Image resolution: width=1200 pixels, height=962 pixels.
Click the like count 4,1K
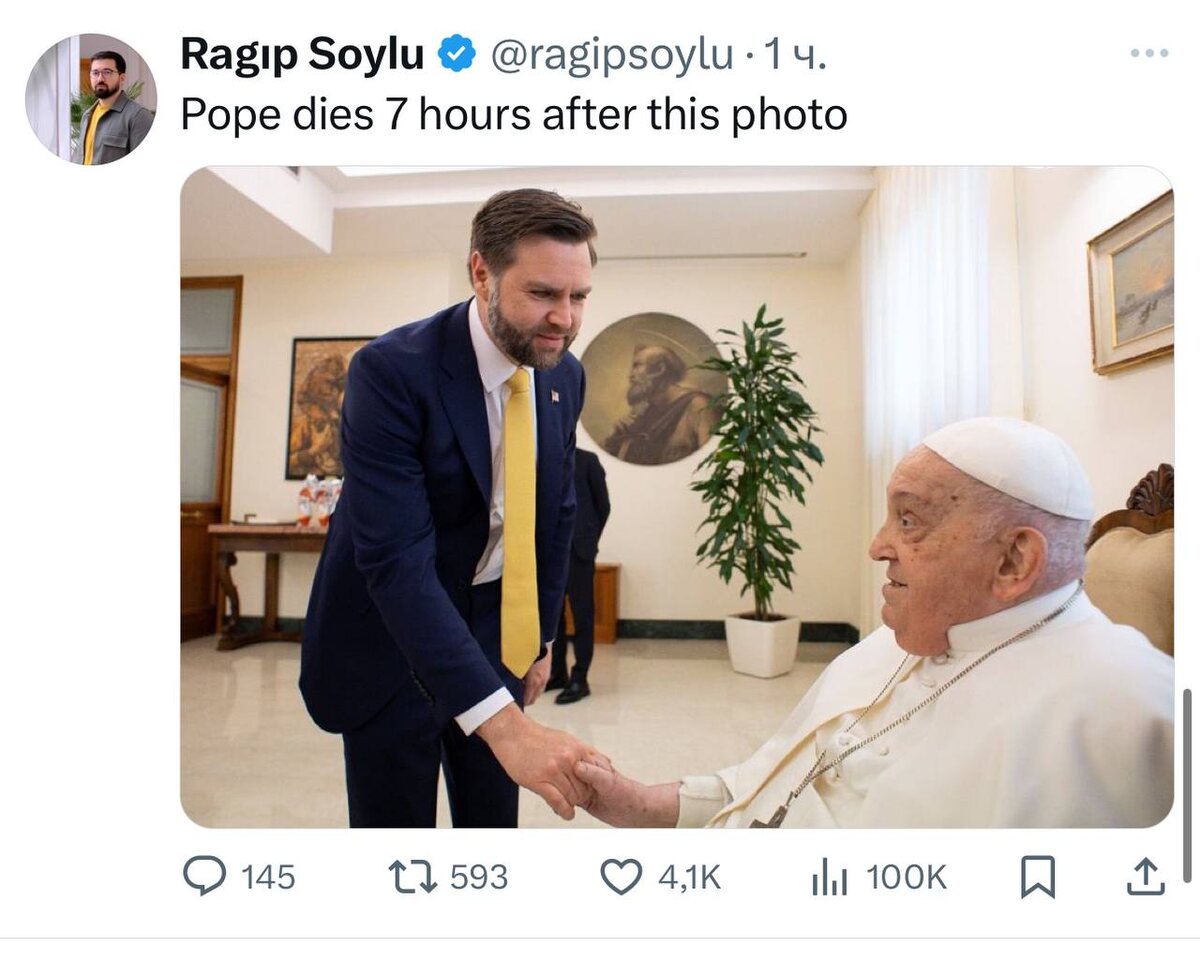(689, 878)
